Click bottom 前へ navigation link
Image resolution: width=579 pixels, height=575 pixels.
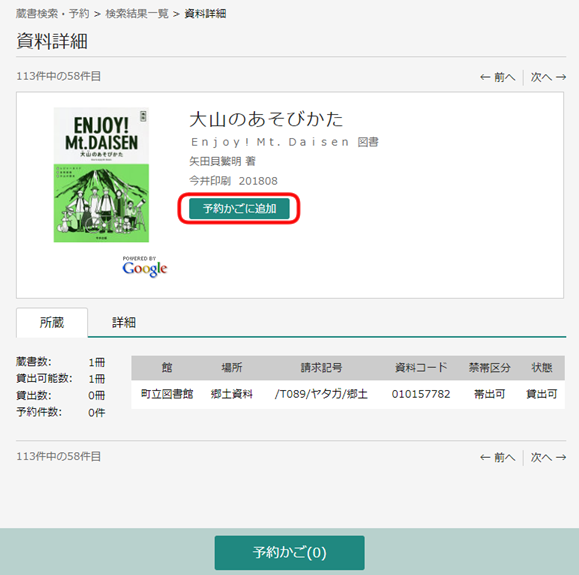click(498, 458)
